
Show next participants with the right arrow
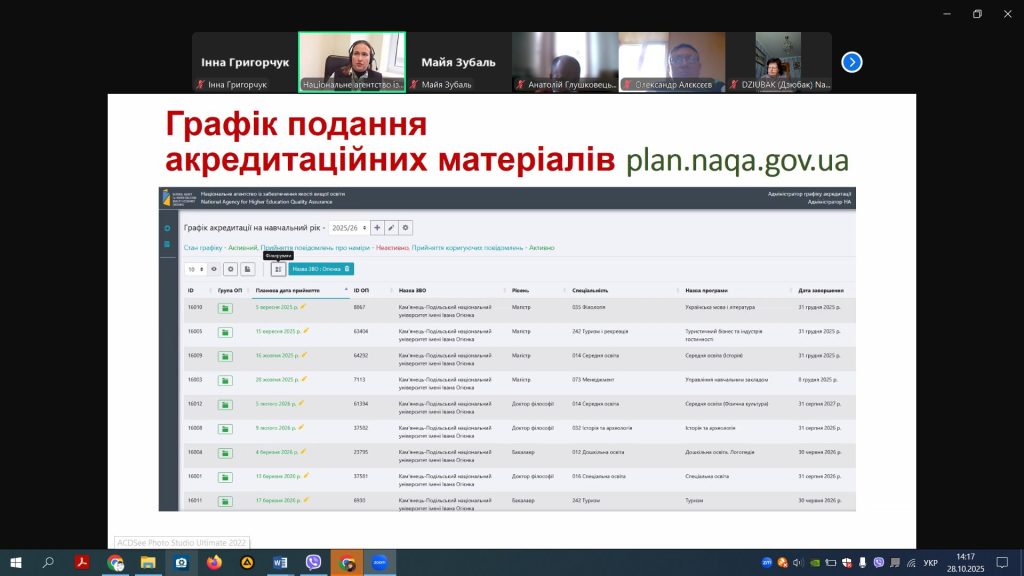click(851, 62)
